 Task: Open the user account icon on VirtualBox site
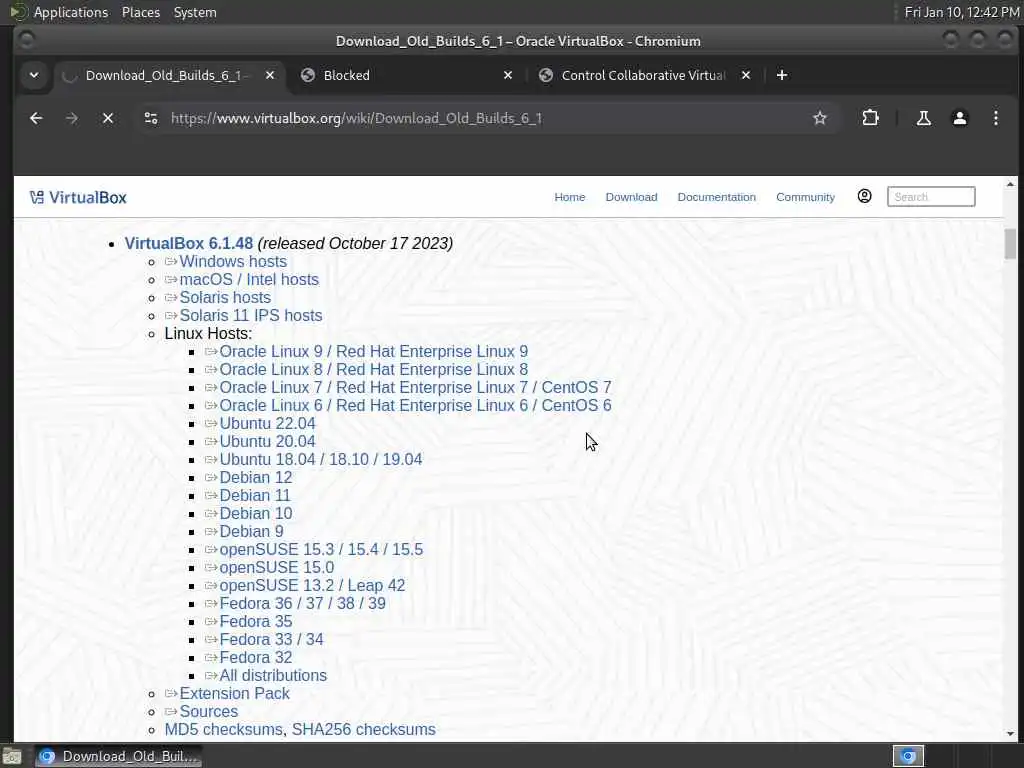[x=864, y=197]
